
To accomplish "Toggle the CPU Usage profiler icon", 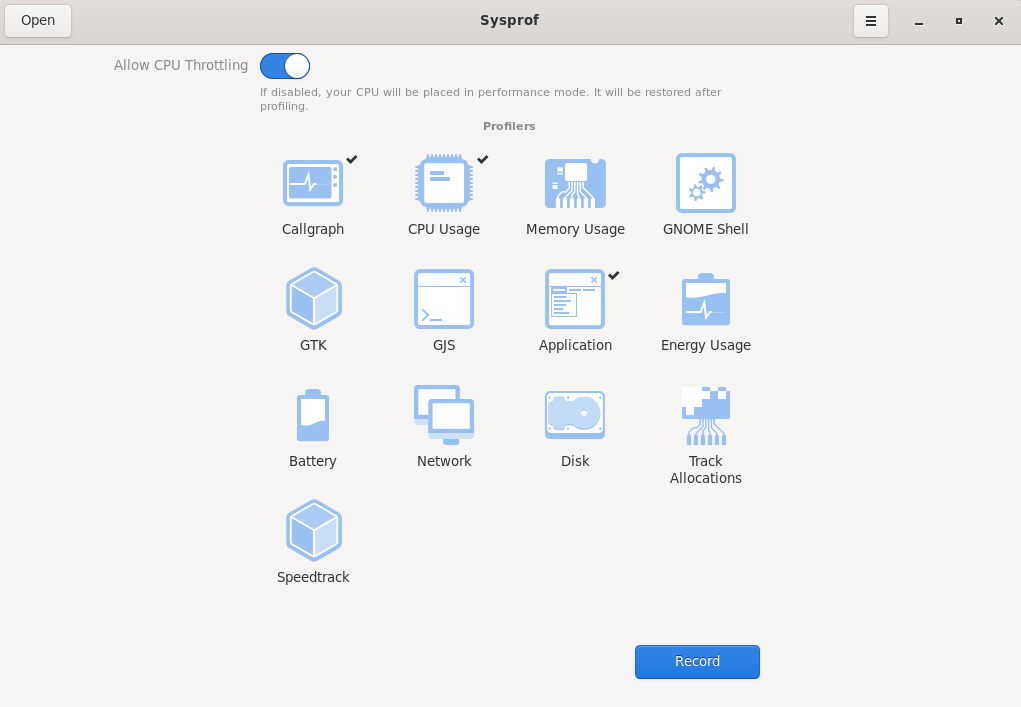I will click(444, 183).
